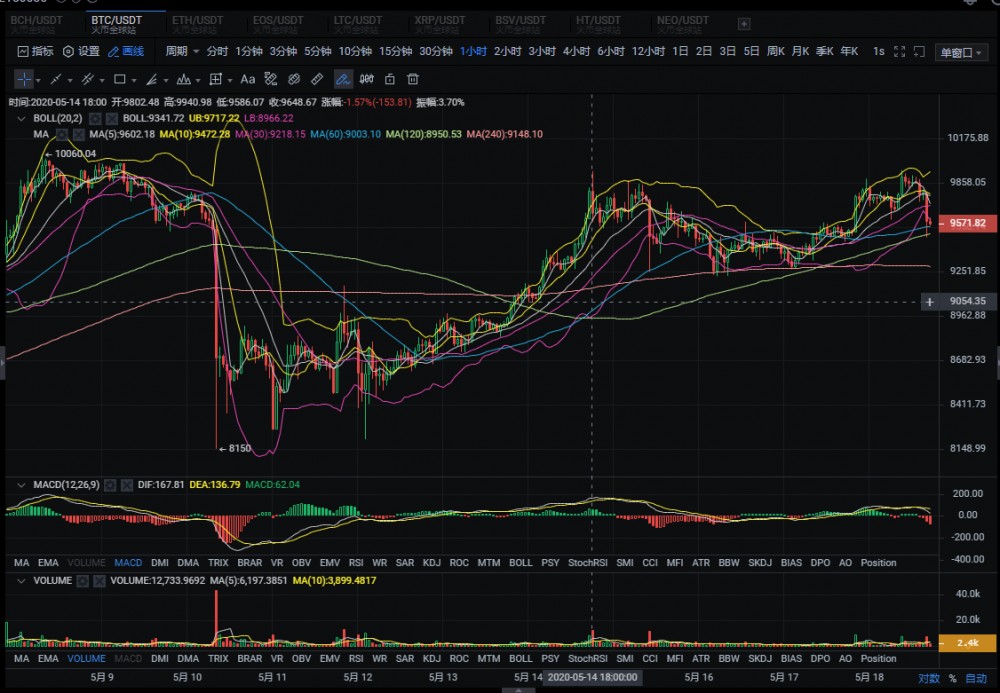The image size is (1000, 693).
Task: Select the 4小时 timeframe
Action: 576,51
